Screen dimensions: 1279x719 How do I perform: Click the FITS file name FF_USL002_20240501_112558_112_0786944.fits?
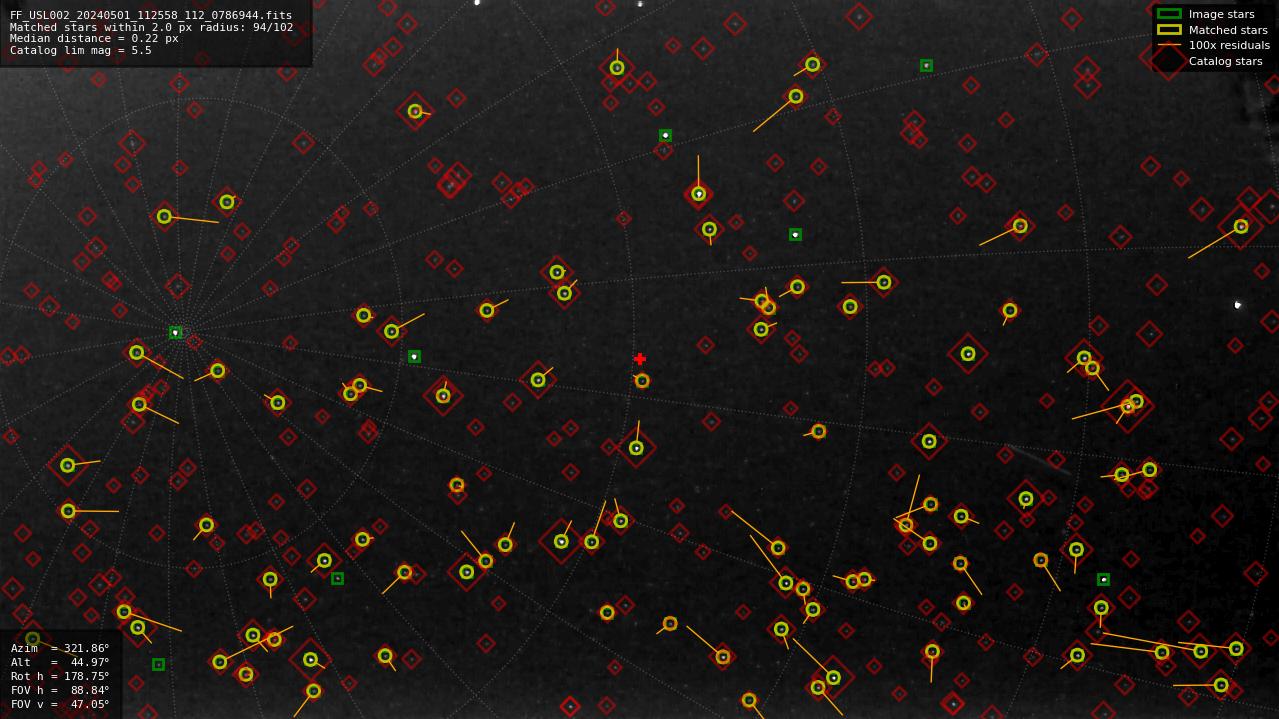151,16
